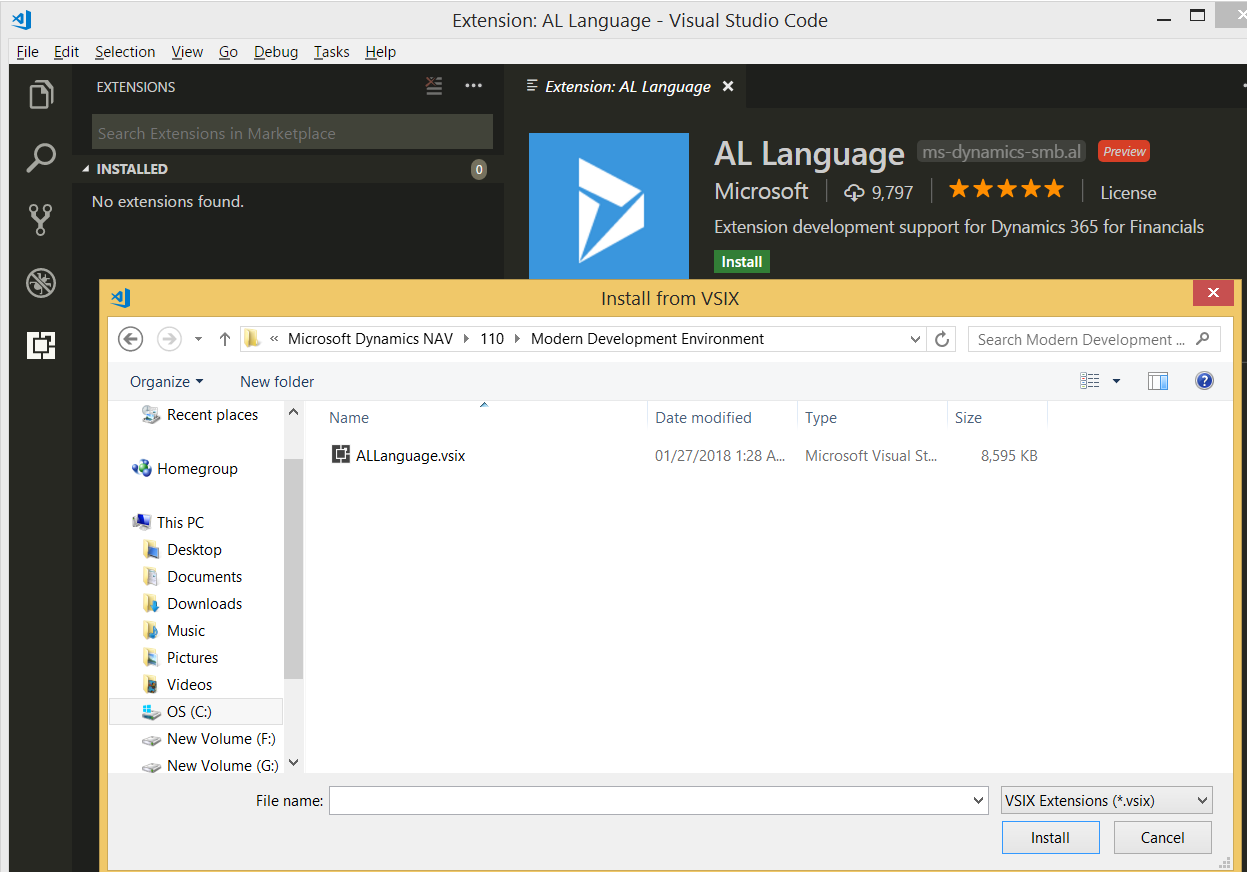The image size is (1247, 872).
Task: Navigate back in the VSIX dialog
Action: 130,339
